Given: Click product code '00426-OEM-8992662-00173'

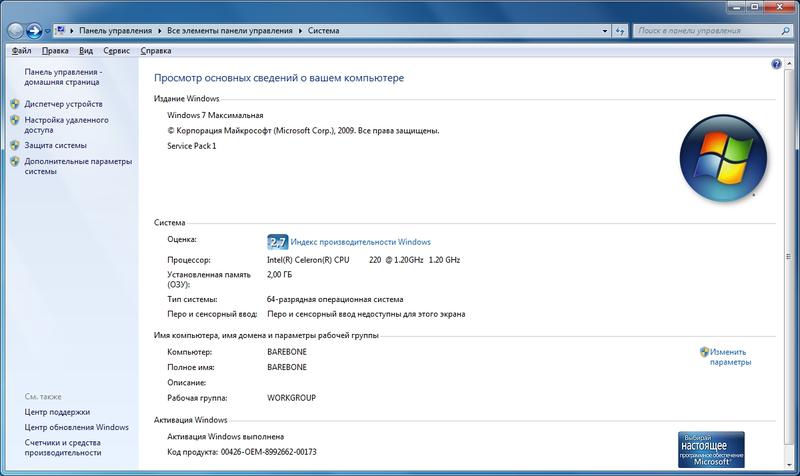Looking at the screenshot, I should pos(268,452).
